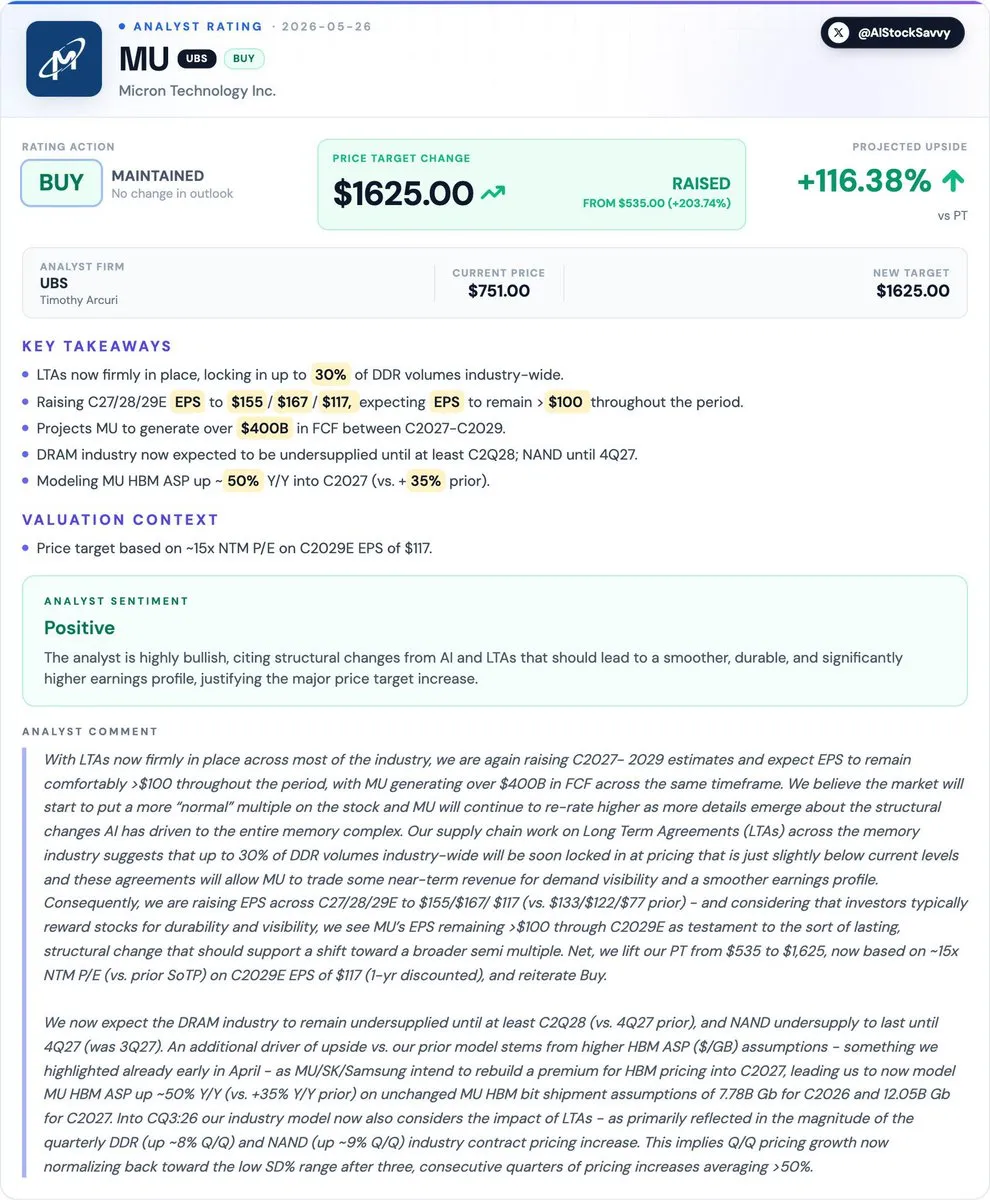990x1200 pixels.
Task: Click the highlighted $155 EPS value
Action: coord(246,402)
